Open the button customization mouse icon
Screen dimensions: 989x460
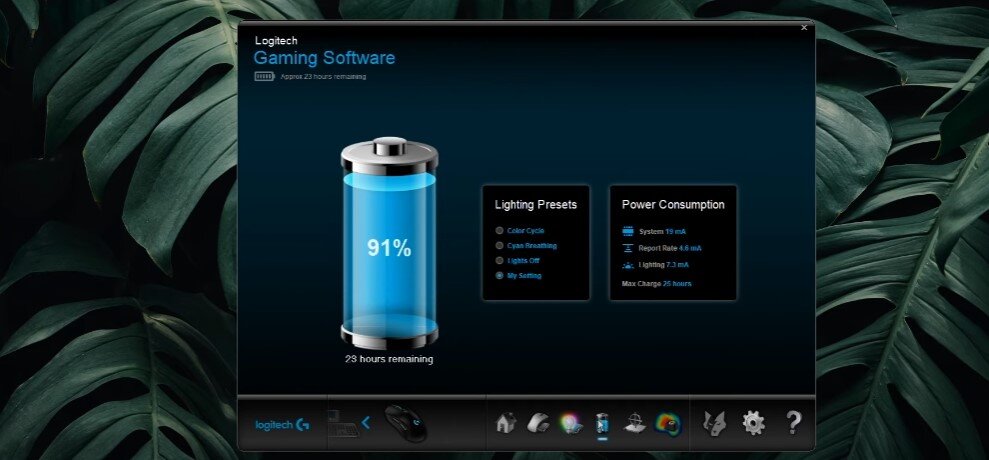(538, 422)
